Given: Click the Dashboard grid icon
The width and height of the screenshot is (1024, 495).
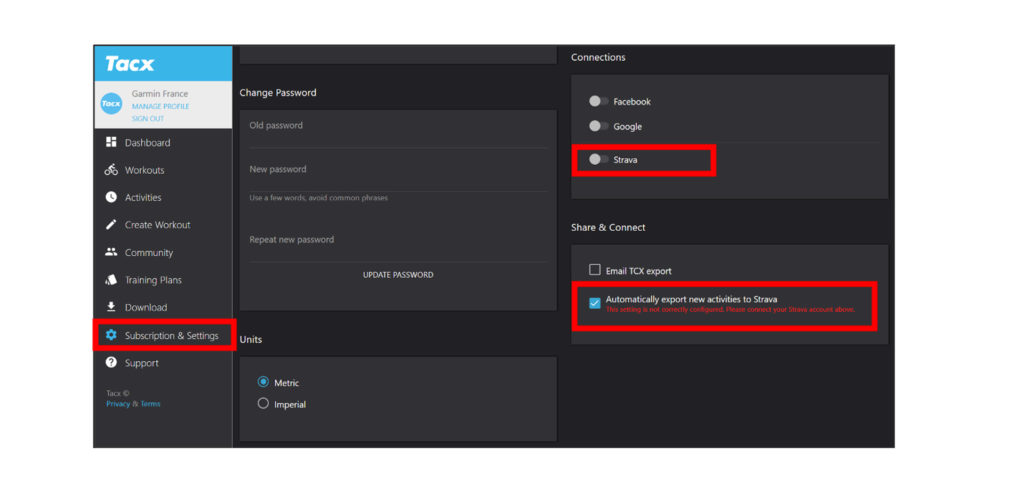Looking at the screenshot, I should [x=111, y=142].
